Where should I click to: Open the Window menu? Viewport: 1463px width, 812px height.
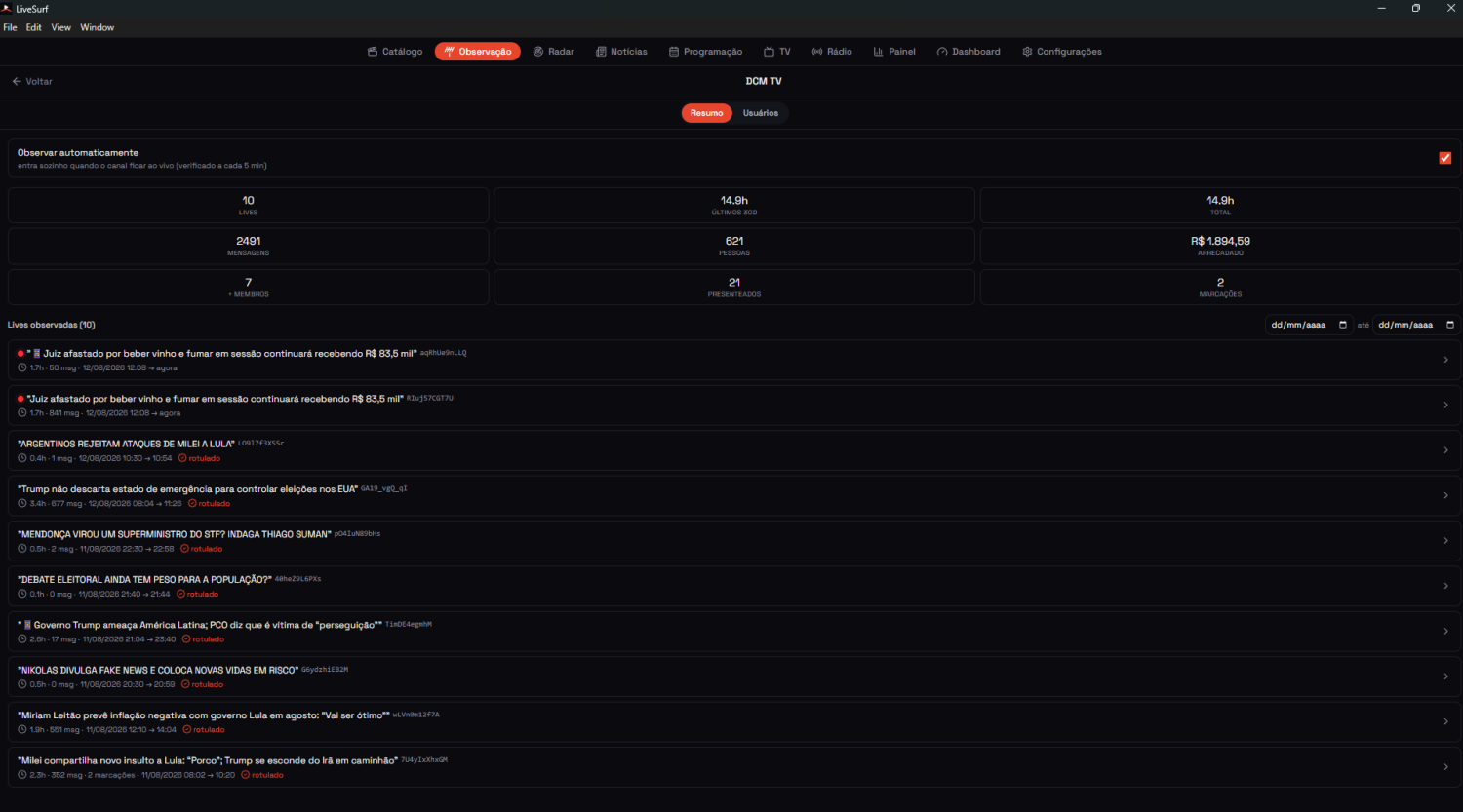pos(98,27)
